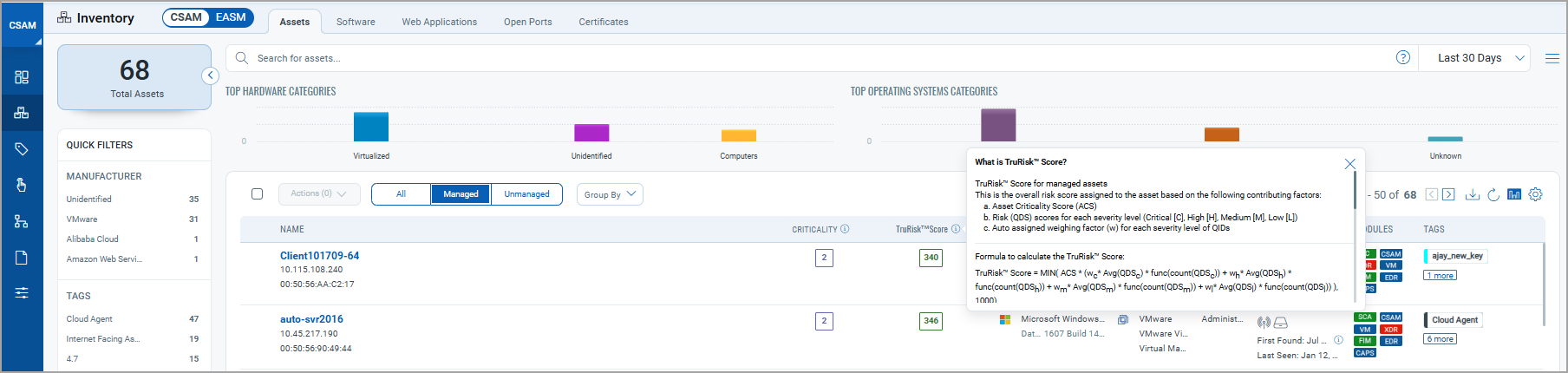Switch to the Software tab

pyautogui.click(x=356, y=22)
